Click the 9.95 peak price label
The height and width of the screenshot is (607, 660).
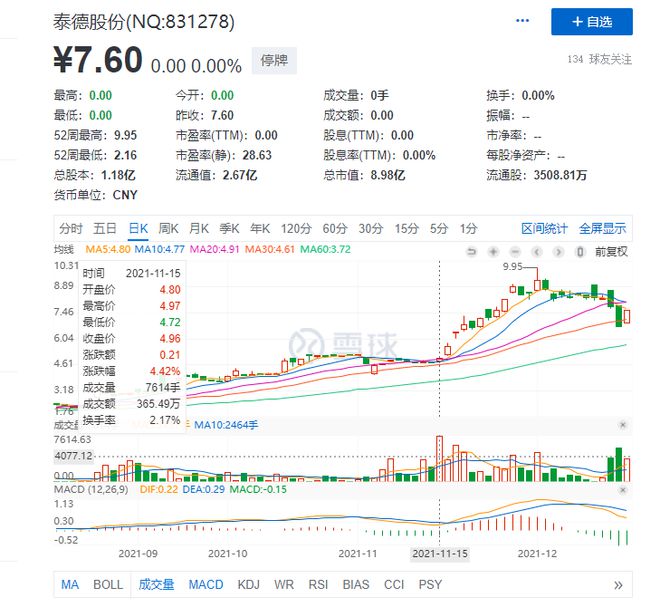tap(512, 266)
